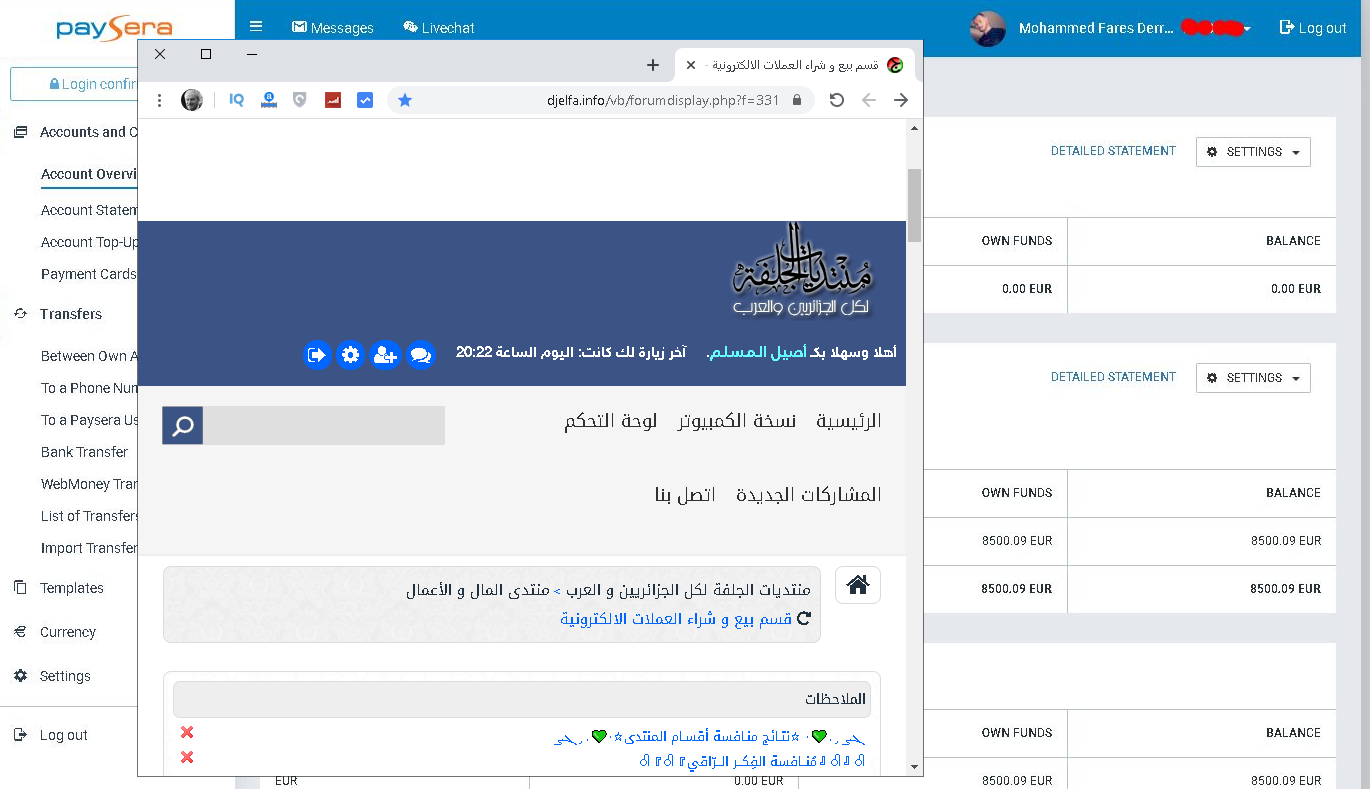Open Bank Transfer sidebar item

(84, 452)
